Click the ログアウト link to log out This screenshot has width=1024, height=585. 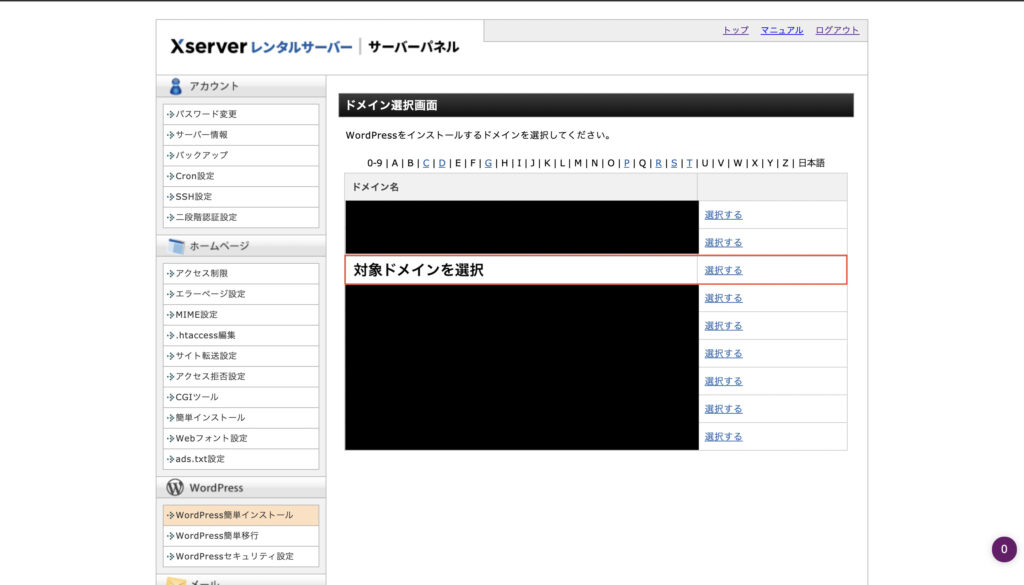pos(837,30)
